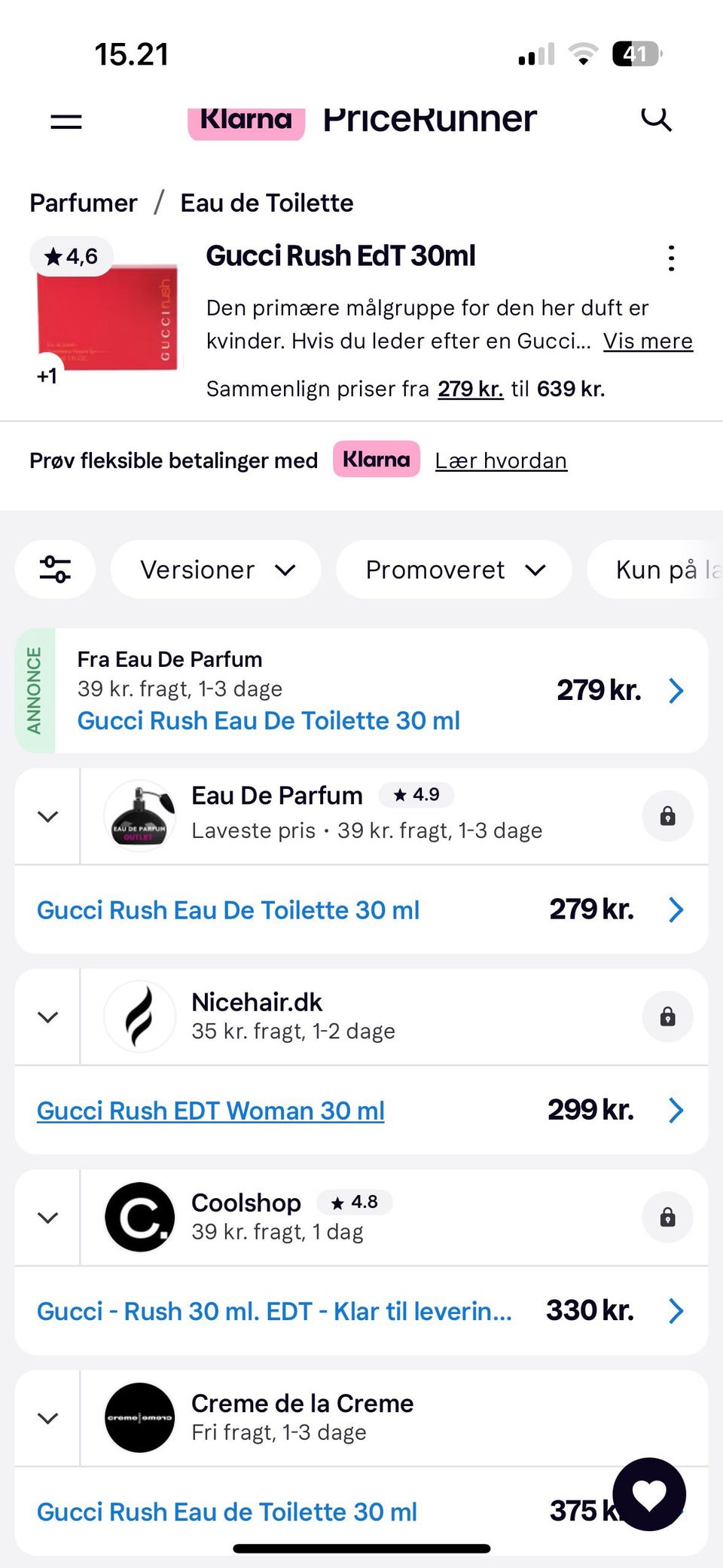Open the Versioner dropdown
This screenshot has width=723, height=1568.
(216, 570)
